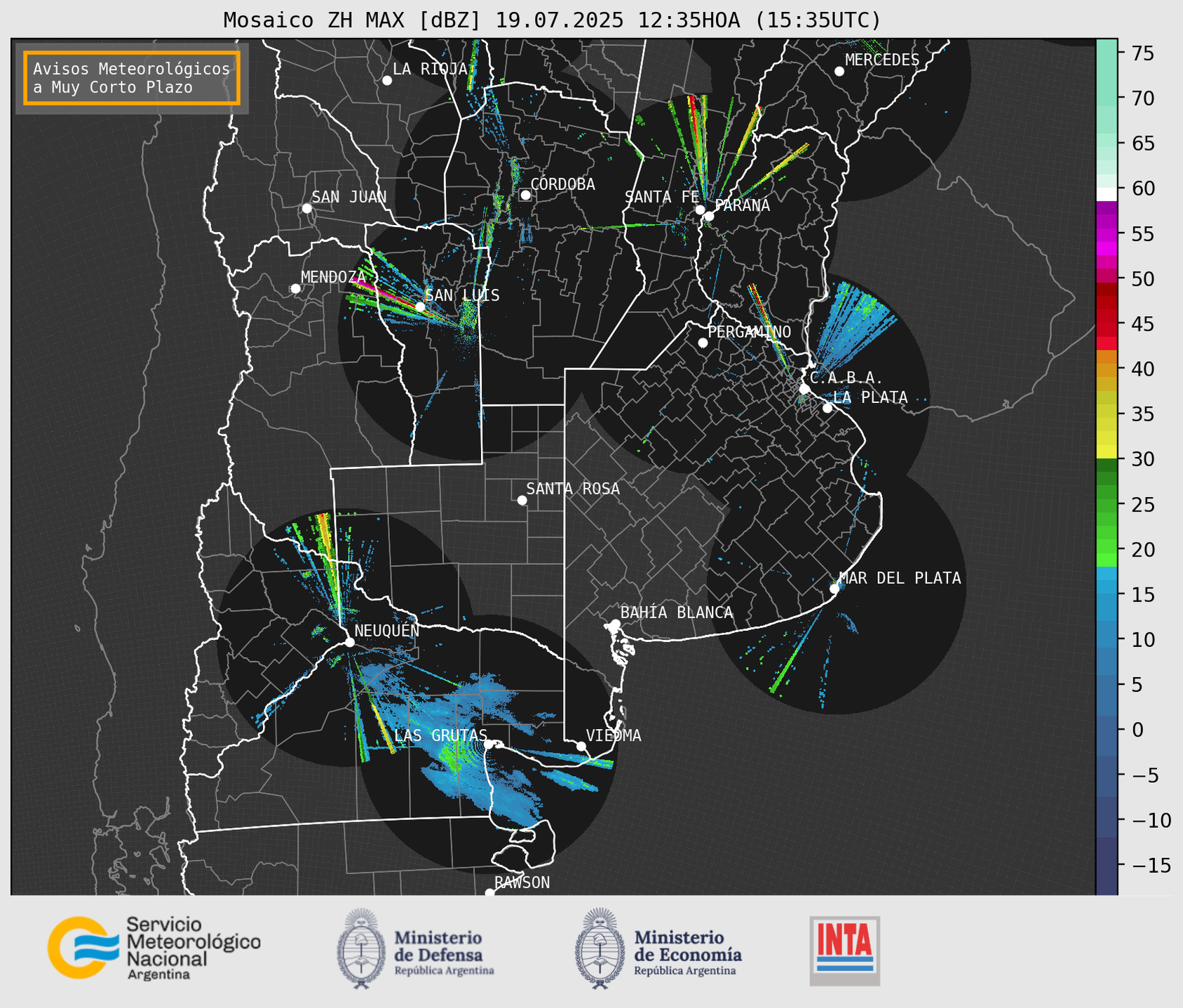Click the LA PLATA city marker
This screenshot has height=1008, width=1183.
pos(827,408)
